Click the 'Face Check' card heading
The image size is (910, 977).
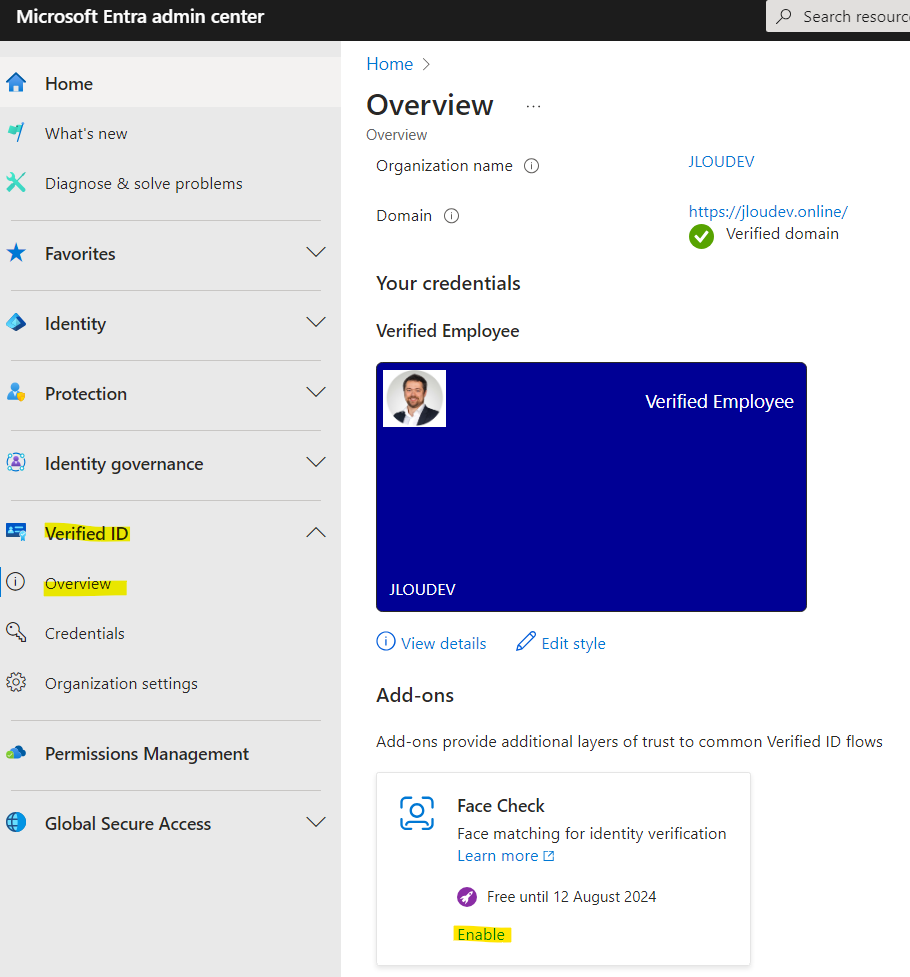501,806
